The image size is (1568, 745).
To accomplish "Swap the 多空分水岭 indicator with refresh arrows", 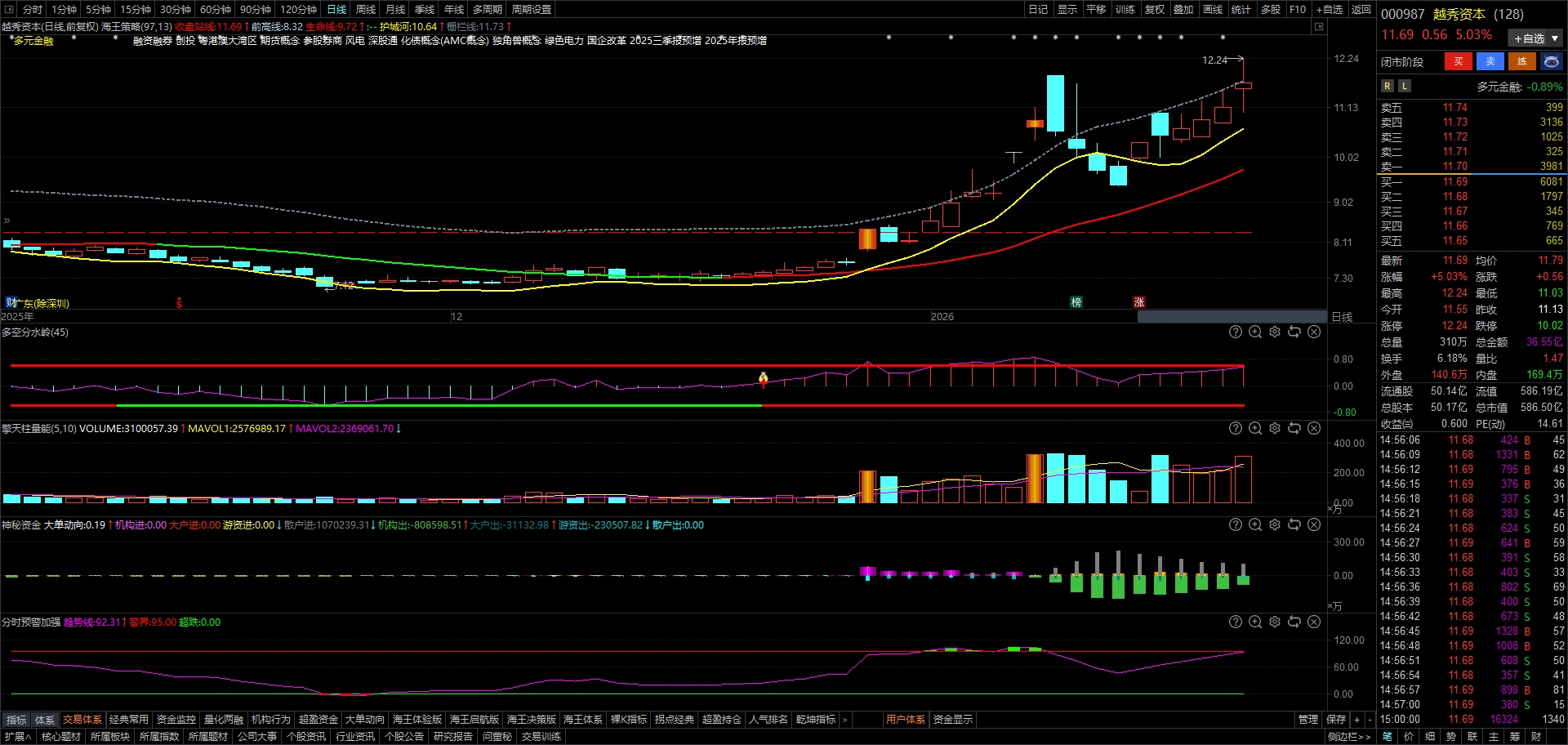I will [x=1294, y=332].
